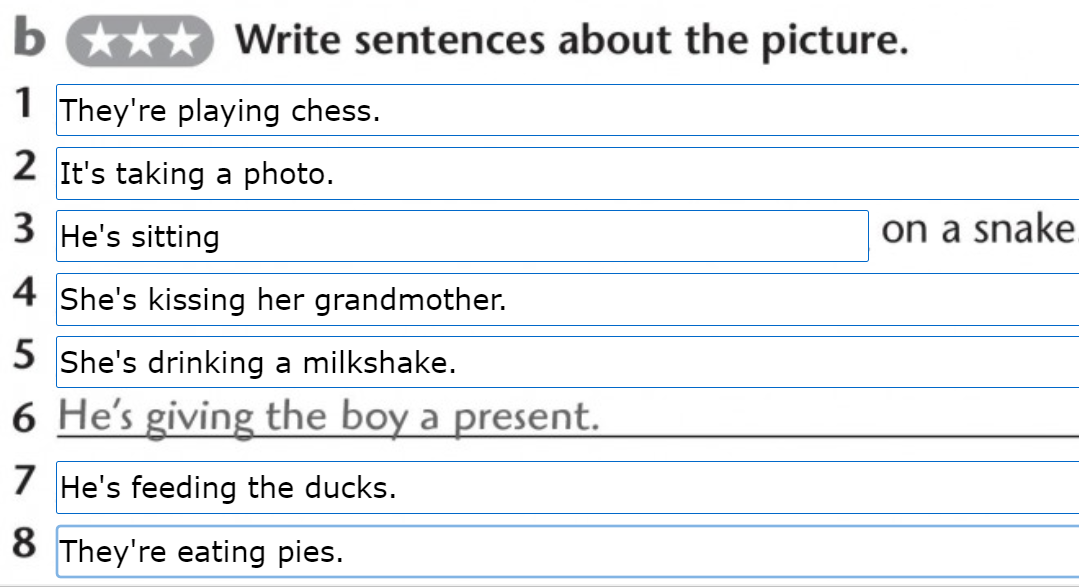Viewport: 1079px width, 587px height.
Task: Click the "She's kissing her grandmother." field
Action: click(568, 299)
